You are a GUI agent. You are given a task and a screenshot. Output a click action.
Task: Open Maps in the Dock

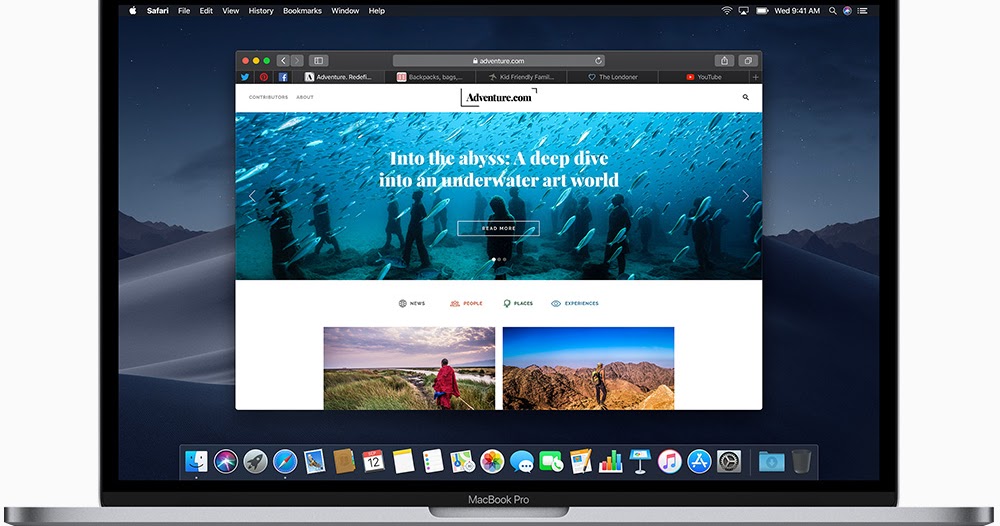click(462, 461)
